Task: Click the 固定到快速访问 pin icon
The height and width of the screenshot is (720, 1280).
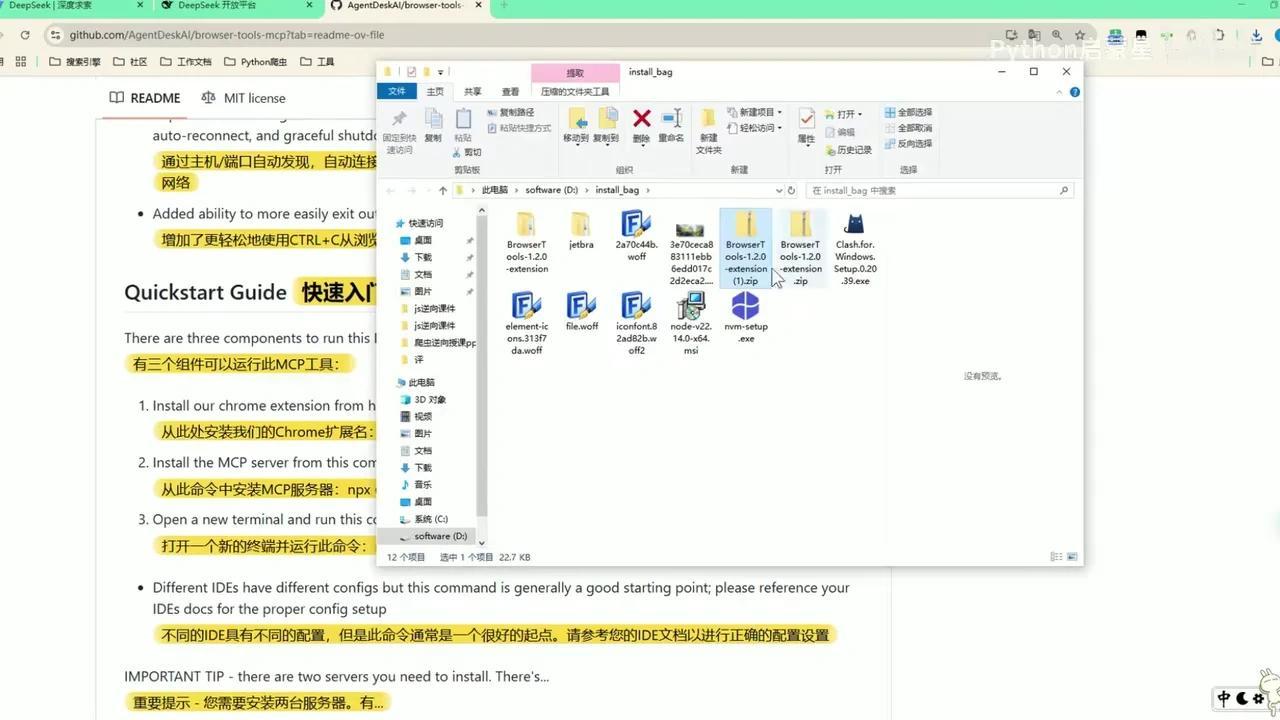Action: (399, 125)
